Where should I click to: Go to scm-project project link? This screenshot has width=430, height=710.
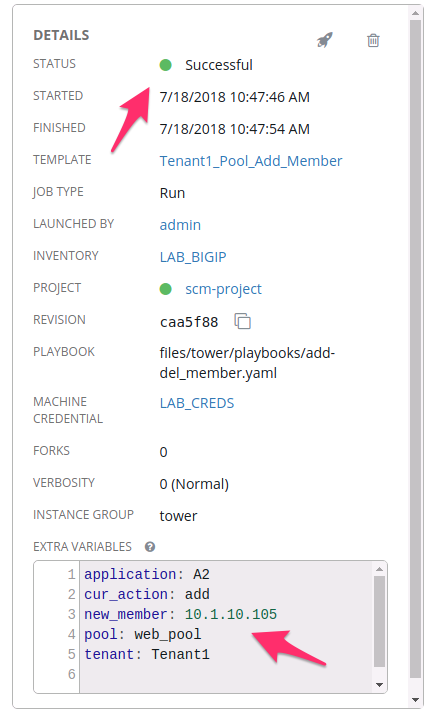[x=223, y=289]
